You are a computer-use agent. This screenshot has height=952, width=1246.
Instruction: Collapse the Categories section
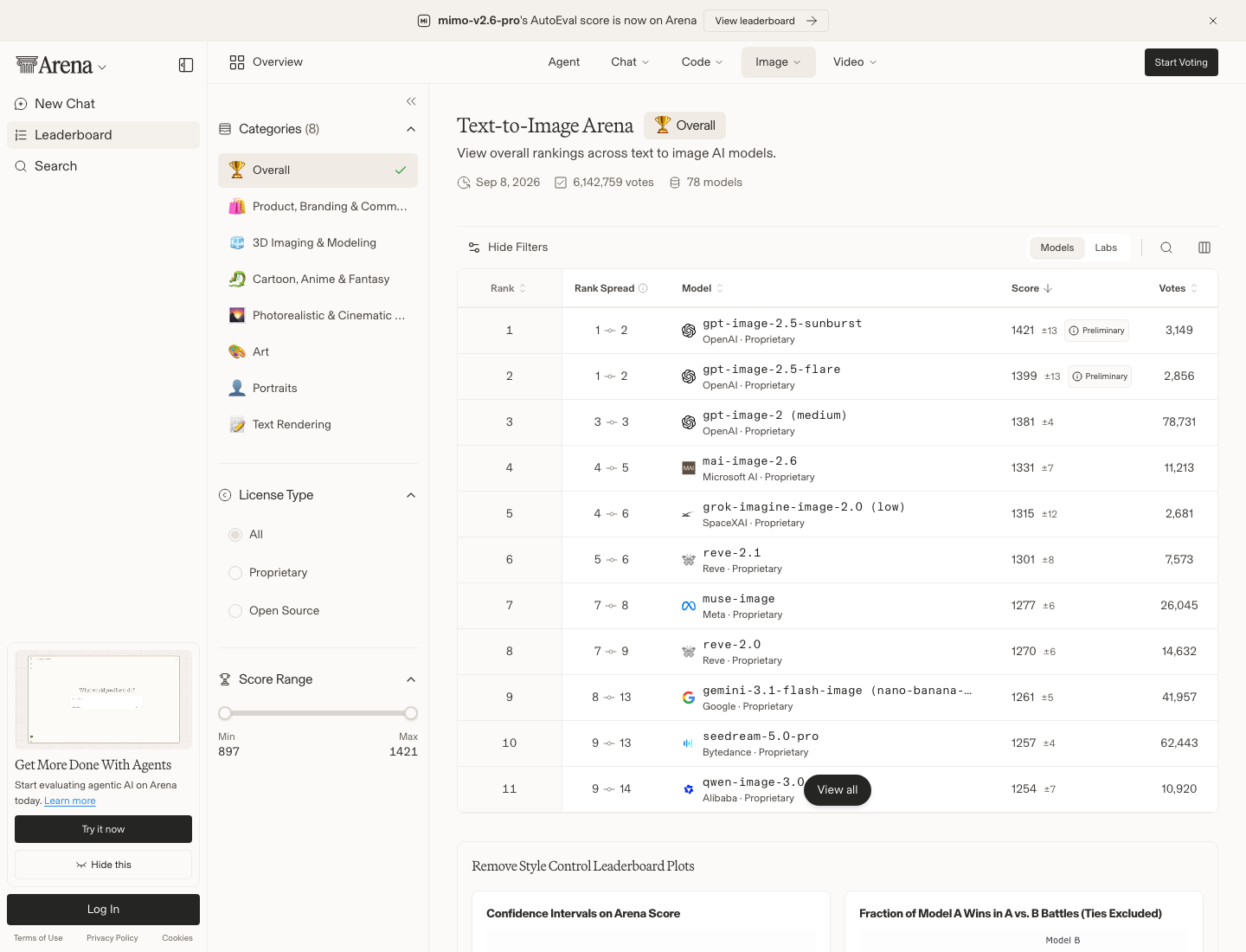(x=411, y=129)
